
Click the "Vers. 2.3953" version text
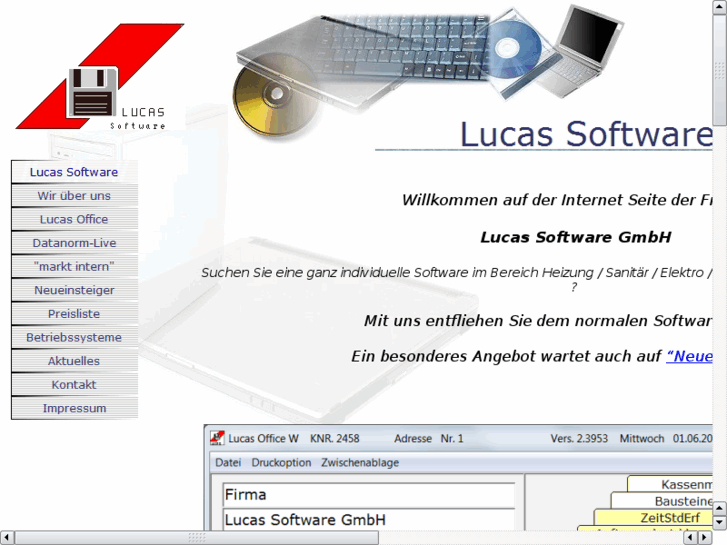click(x=579, y=438)
